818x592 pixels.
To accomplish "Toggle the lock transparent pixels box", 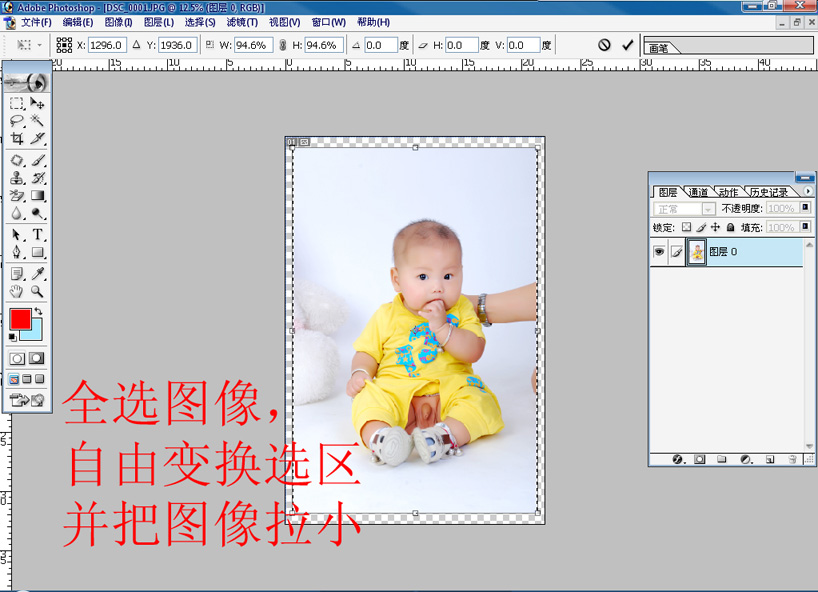I will click(686, 228).
